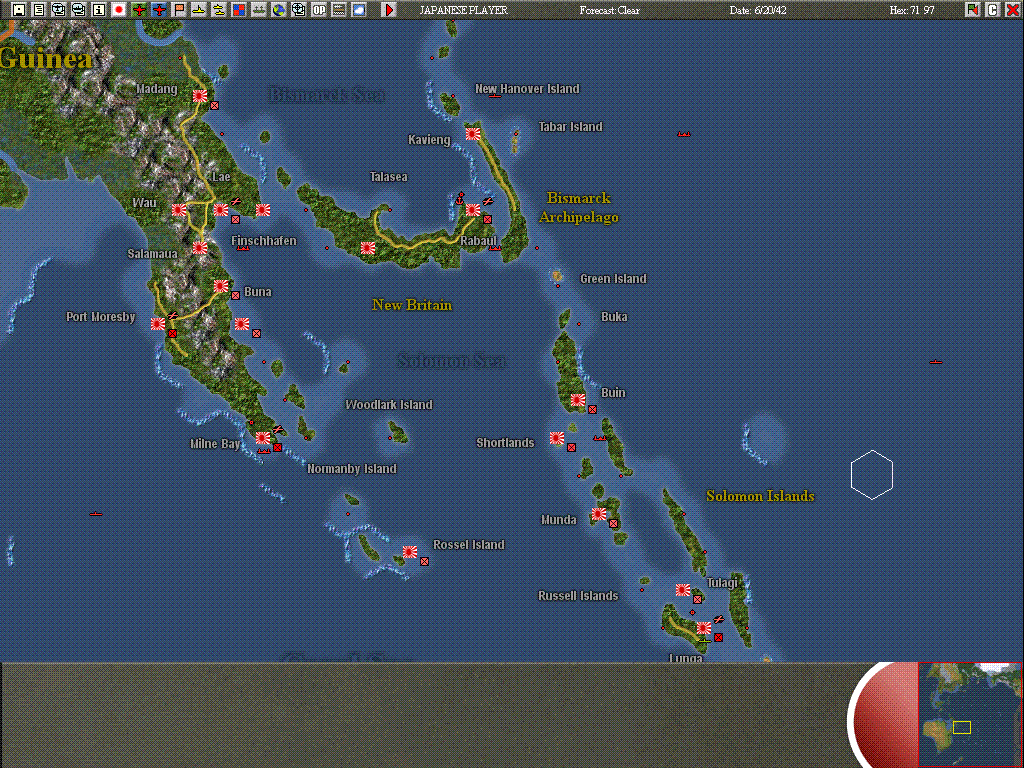Click the cloud weather toolbar icon
The height and width of the screenshot is (768, 1024).
pos(359,10)
